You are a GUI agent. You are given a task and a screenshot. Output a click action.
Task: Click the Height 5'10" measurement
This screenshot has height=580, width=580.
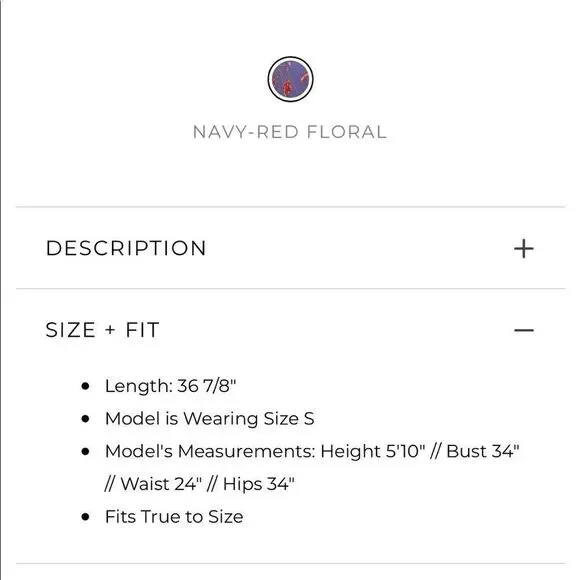tap(372, 451)
